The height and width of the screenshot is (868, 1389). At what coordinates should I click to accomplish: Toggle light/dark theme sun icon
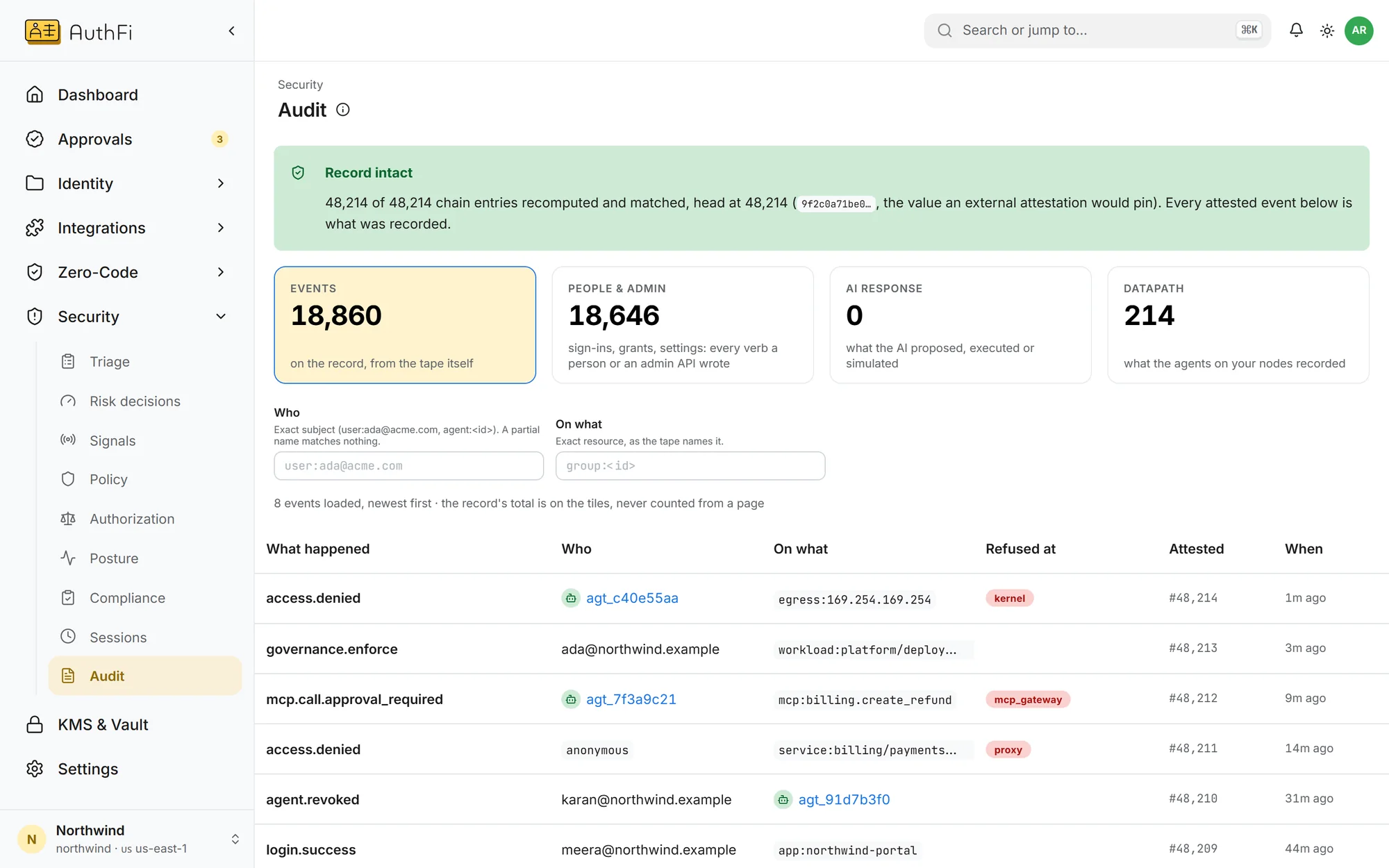coord(1327,31)
